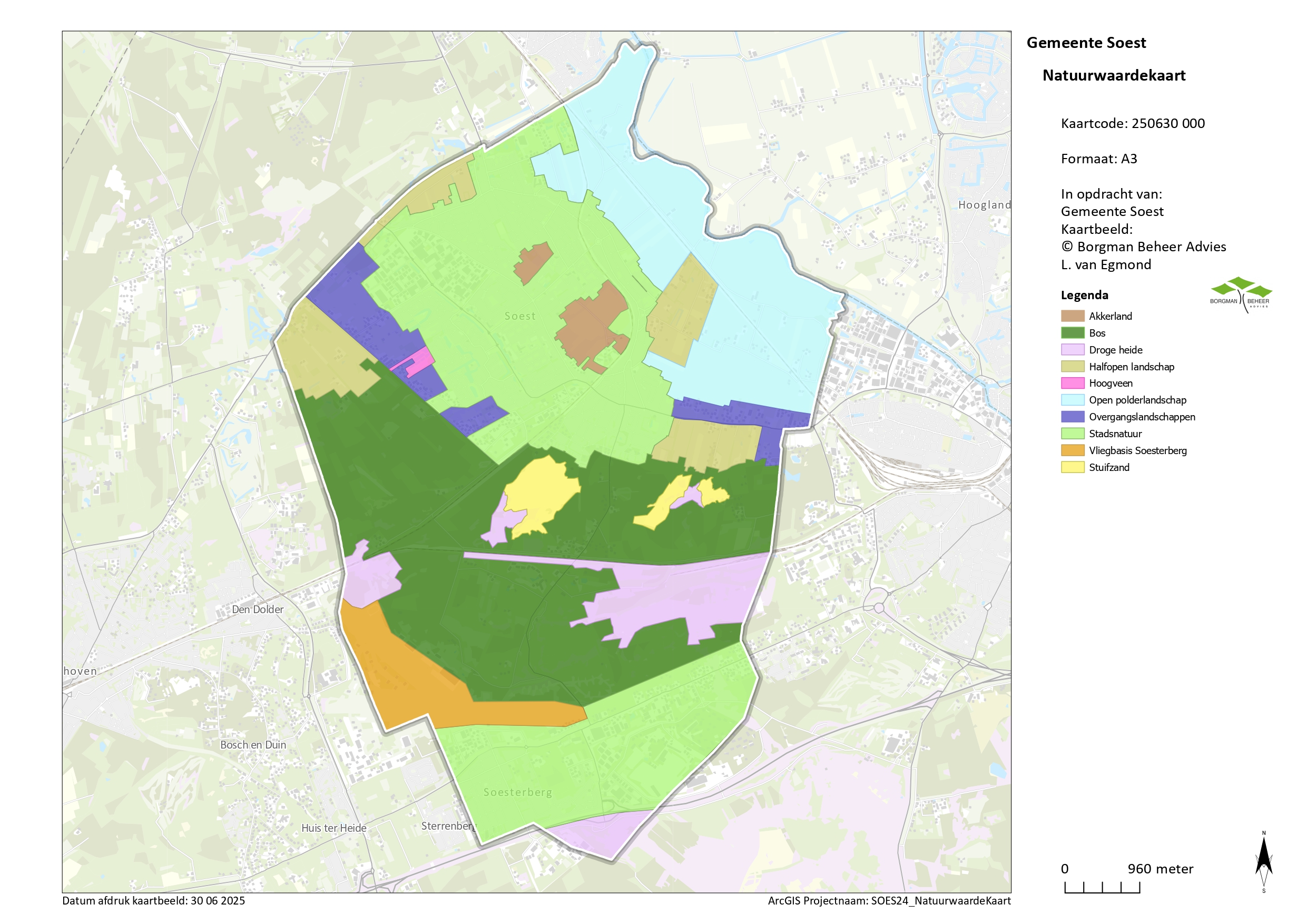Click the Borgman Beheer Advies logo
The image size is (1307, 924).
[x=1241, y=295]
